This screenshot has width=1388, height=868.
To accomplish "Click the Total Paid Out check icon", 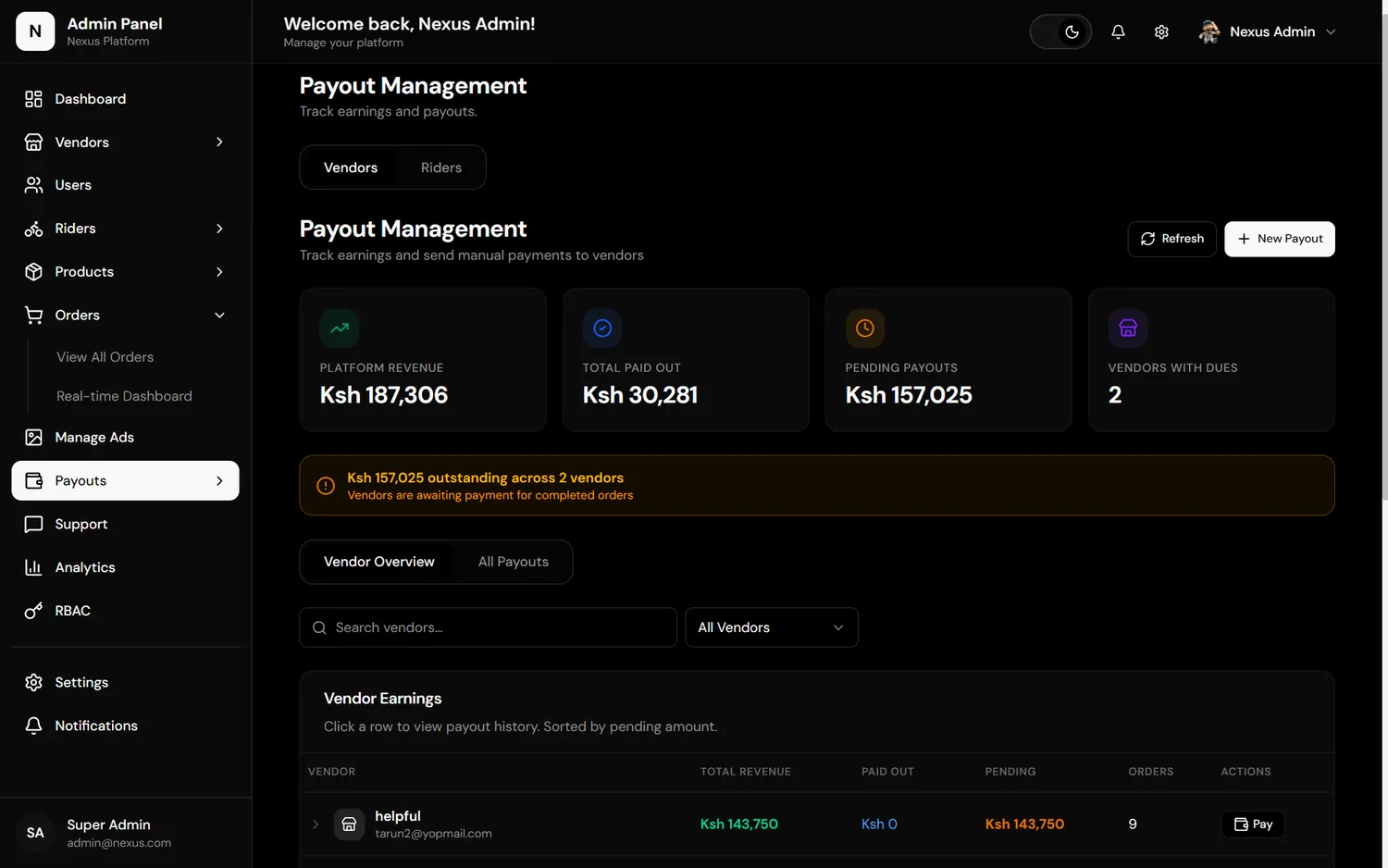I will pyautogui.click(x=602, y=328).
